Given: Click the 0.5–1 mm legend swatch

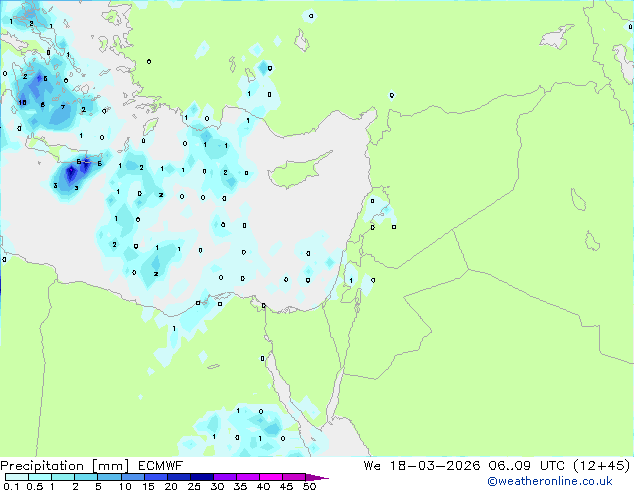Looking at the screenshot, I should coord(40,477).
